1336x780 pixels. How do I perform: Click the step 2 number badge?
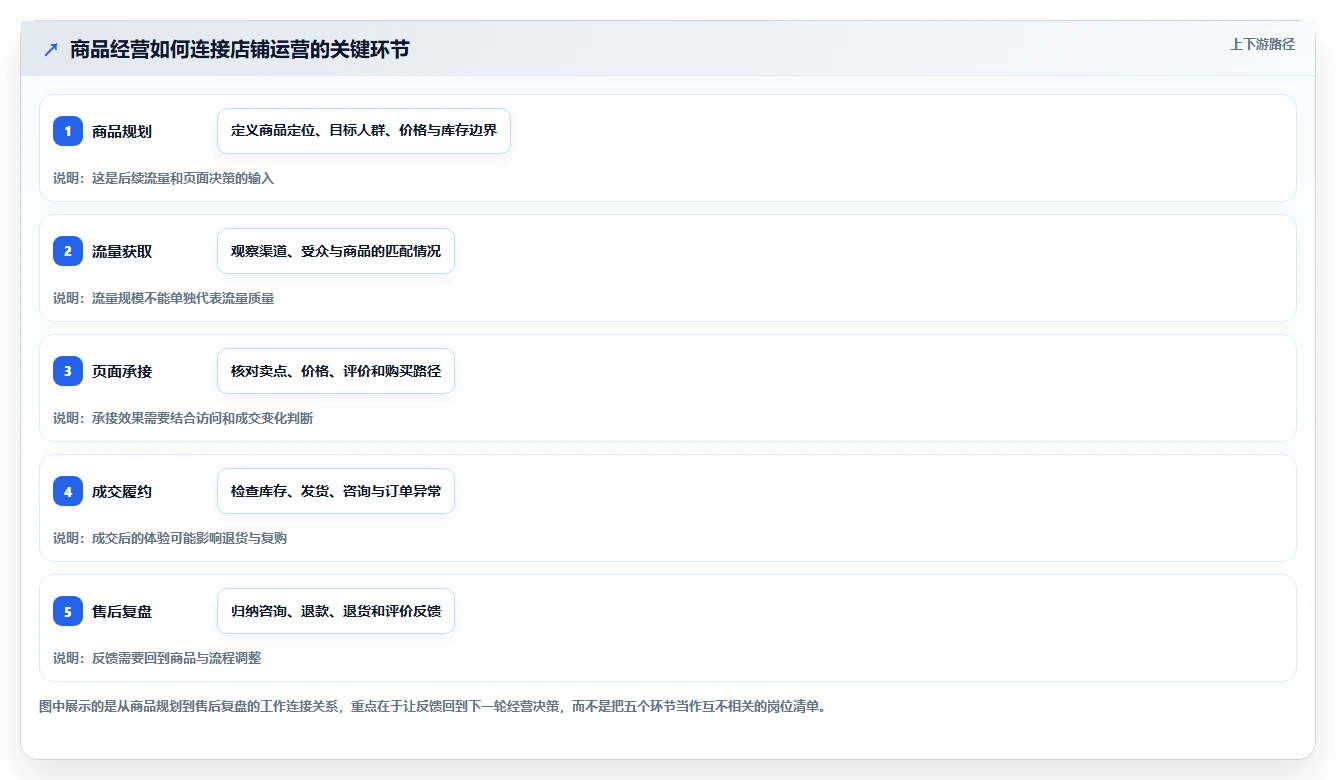click(68, 251)
